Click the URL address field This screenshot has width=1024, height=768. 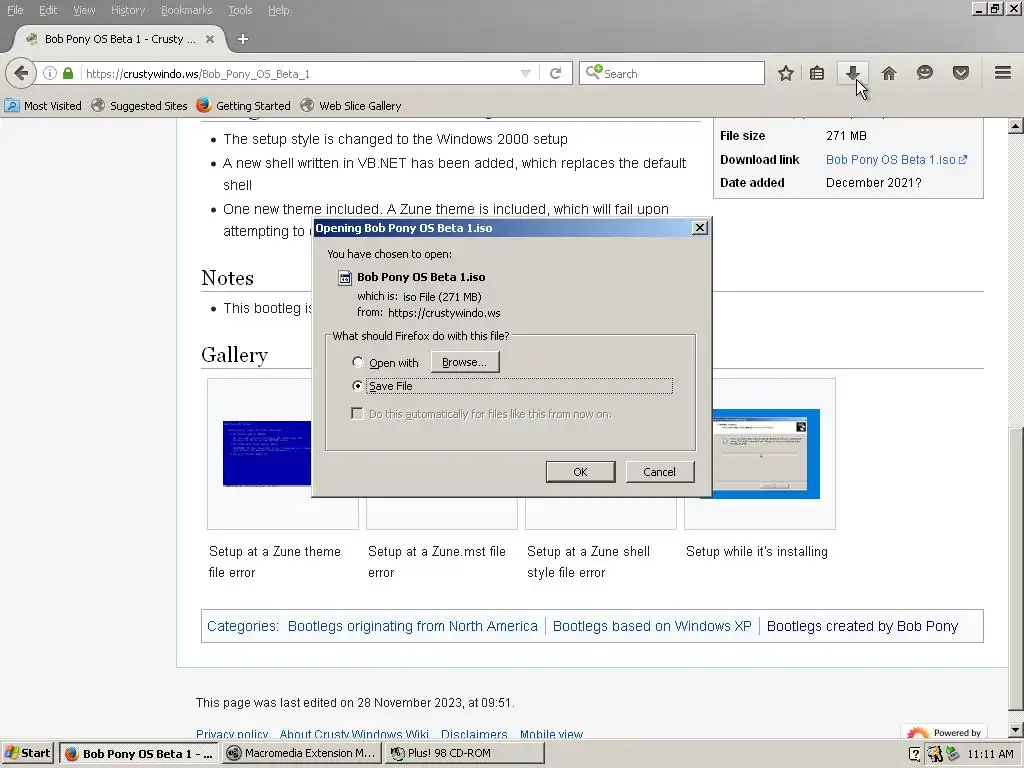[x=300, y=74]
